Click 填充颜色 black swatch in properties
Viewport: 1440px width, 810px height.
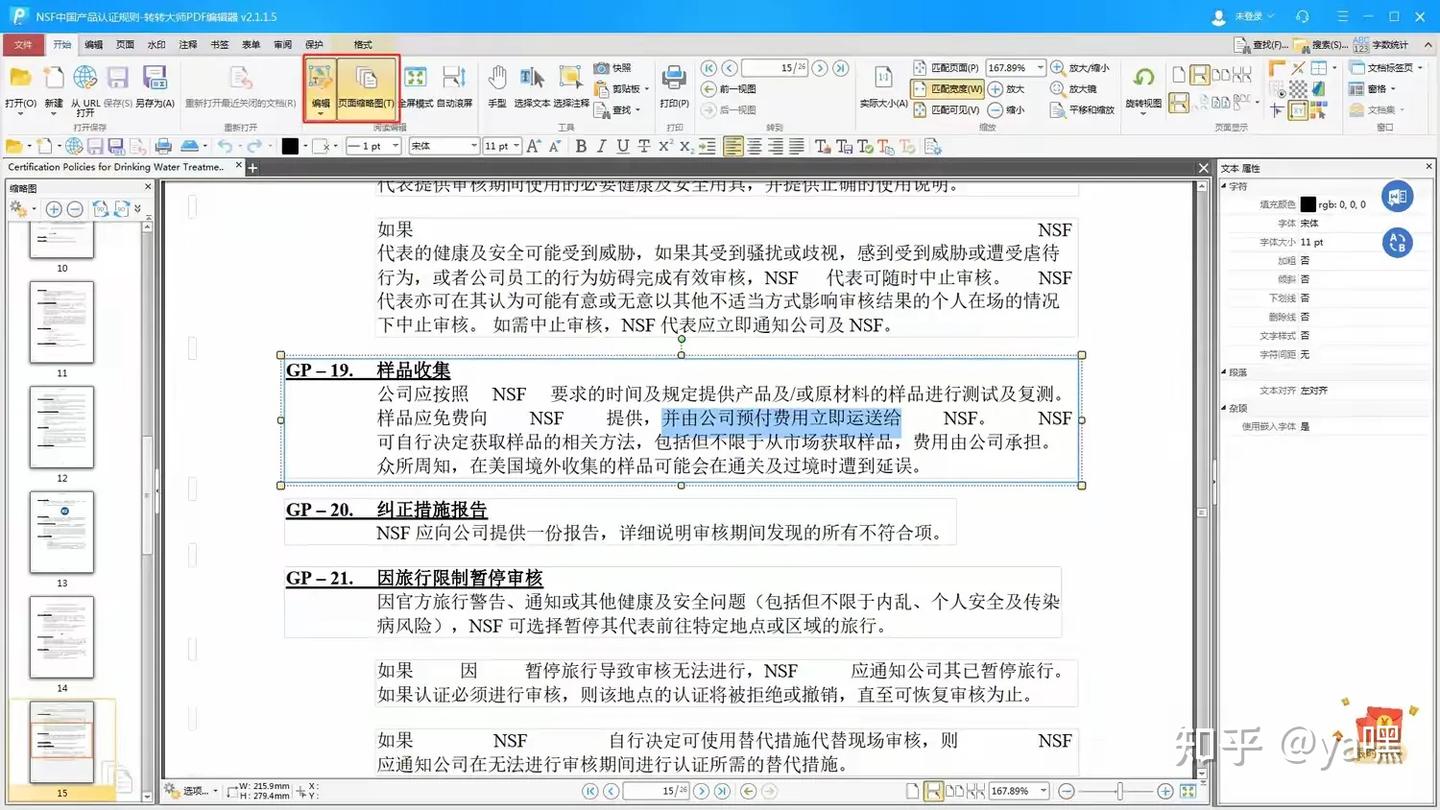click(x=1308, y=204)
